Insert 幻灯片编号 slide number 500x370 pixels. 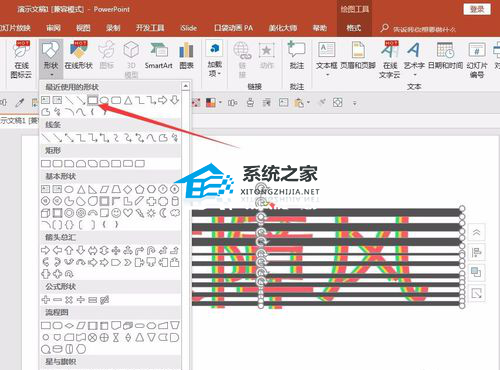click(477, 59)
